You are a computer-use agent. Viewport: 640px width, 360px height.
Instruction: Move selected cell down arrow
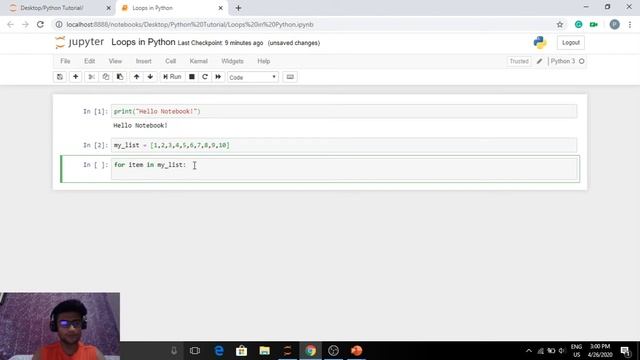(x=150, y=77)
